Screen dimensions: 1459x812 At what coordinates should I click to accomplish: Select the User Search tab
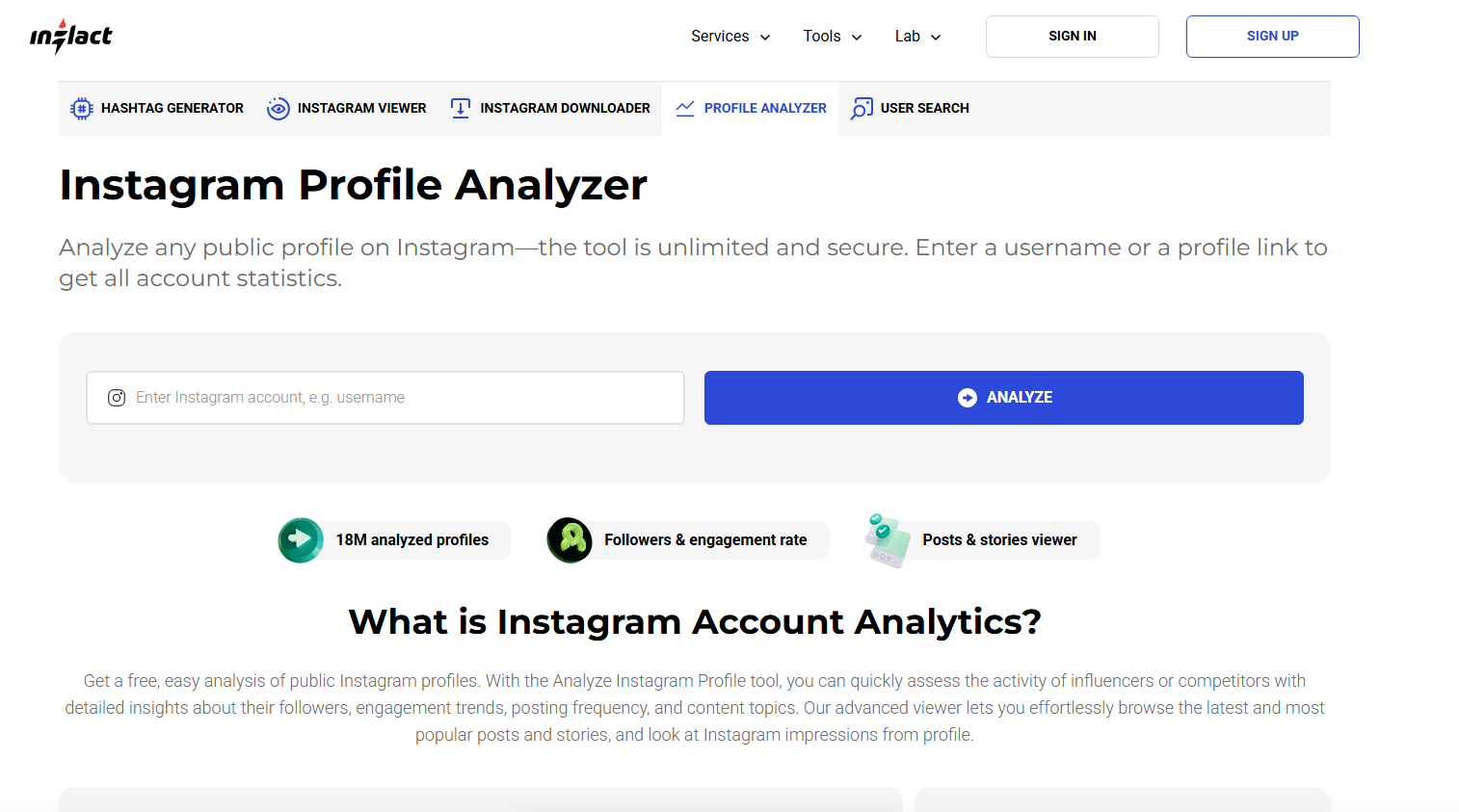click(910, 108)
